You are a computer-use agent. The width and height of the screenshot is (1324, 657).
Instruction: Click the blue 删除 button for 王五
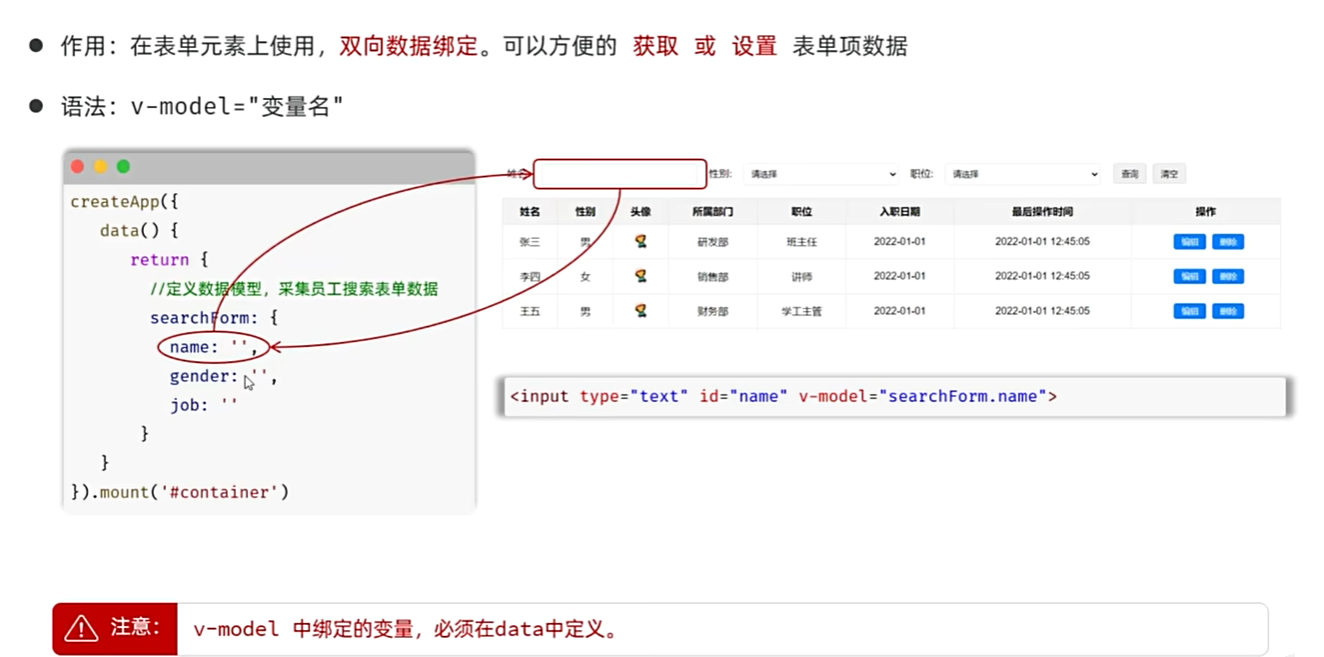click(x=1228, y=312)
